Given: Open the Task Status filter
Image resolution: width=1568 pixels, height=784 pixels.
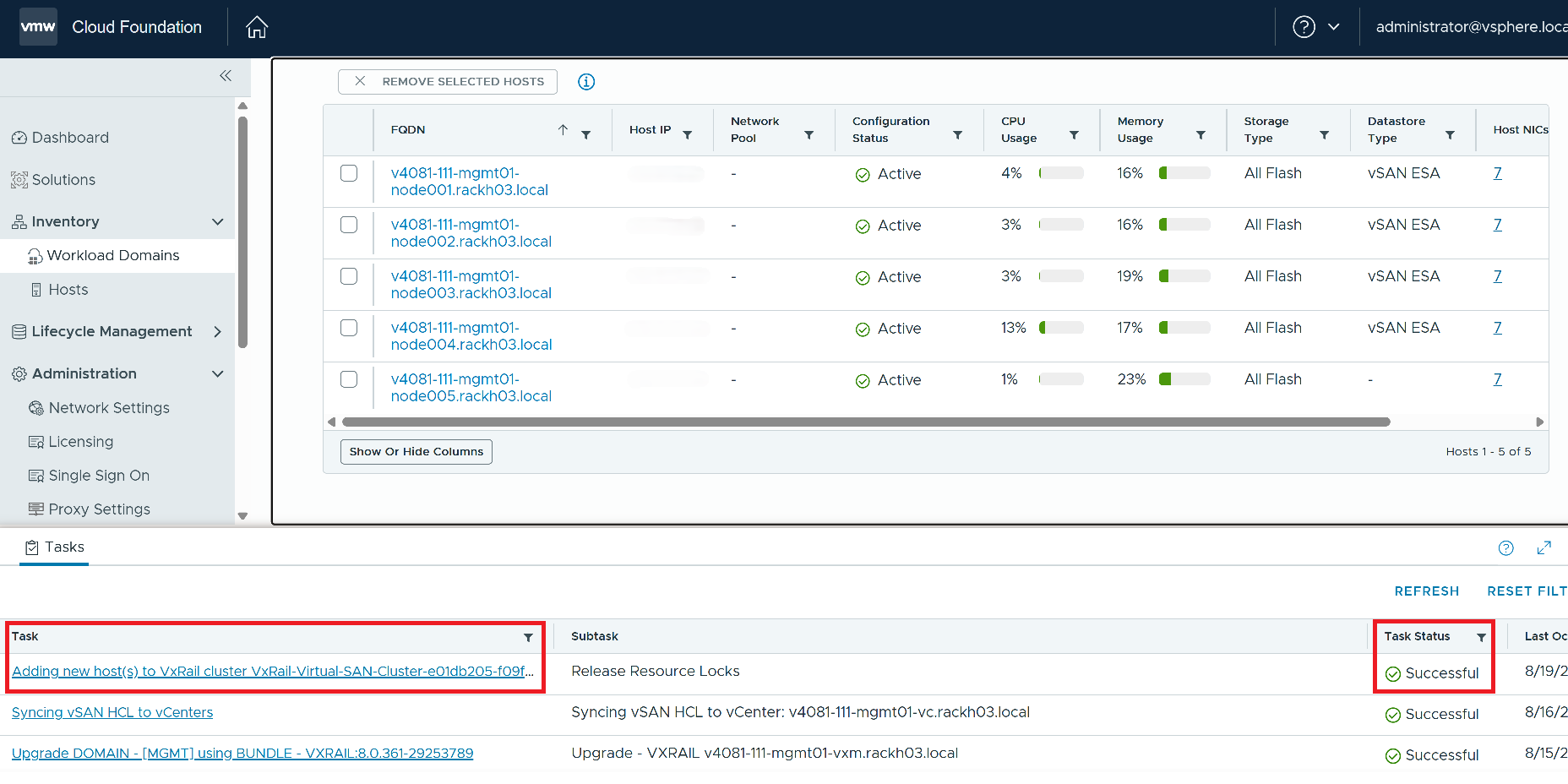Looking at the screenshot, I should (1481, 636).
